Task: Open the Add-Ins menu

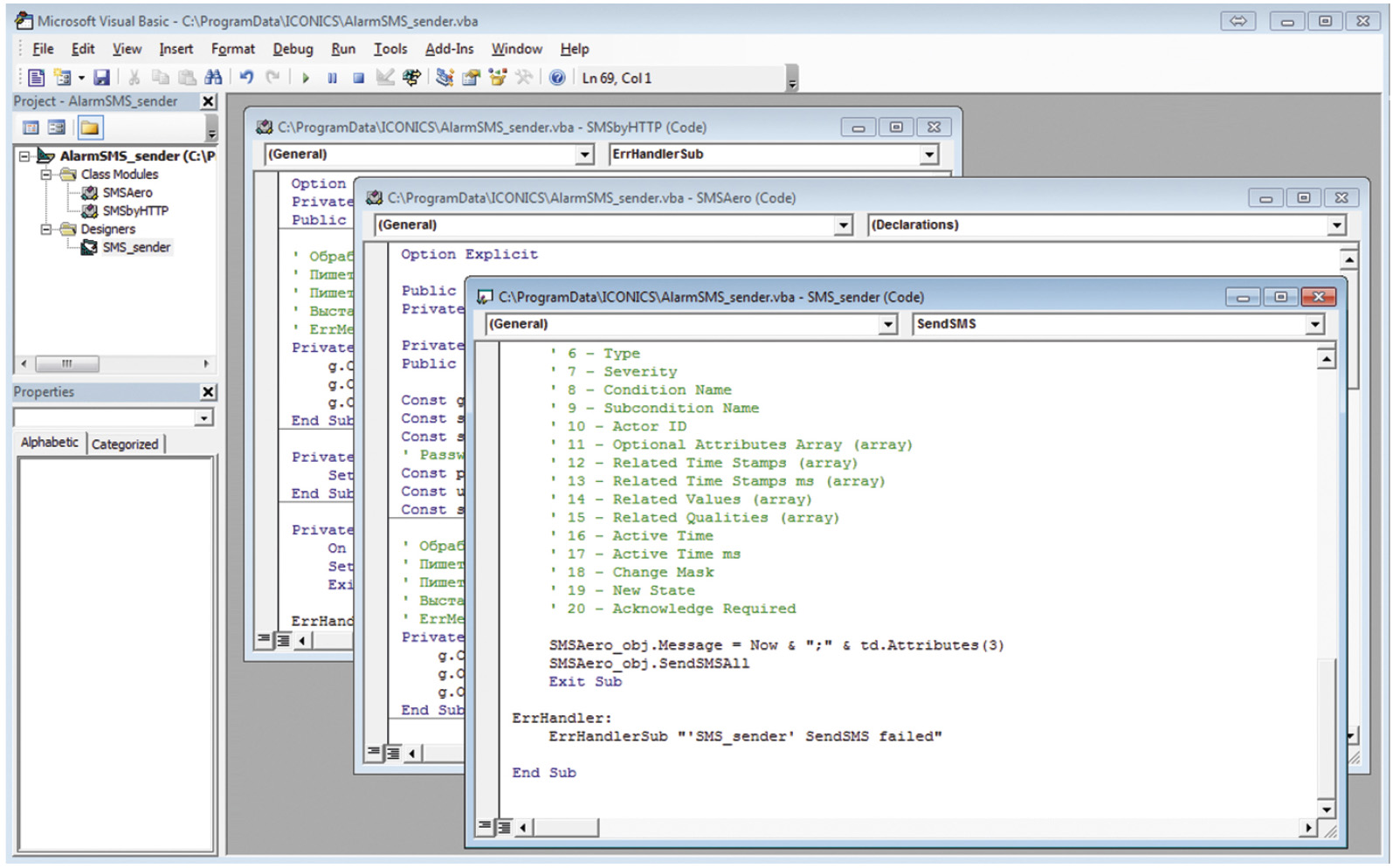Action: click(x=449, y=49)
